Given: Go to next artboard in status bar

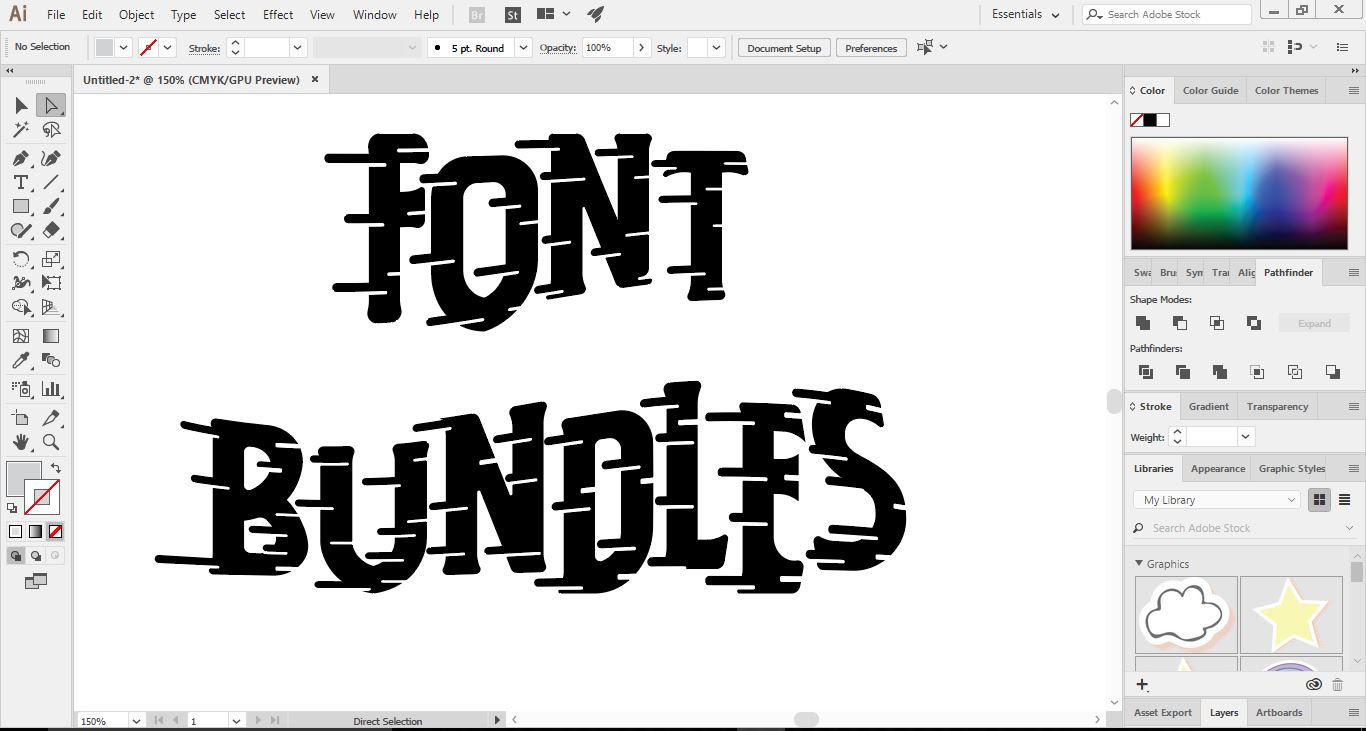Looking at the screenshot, I should 258,720.
